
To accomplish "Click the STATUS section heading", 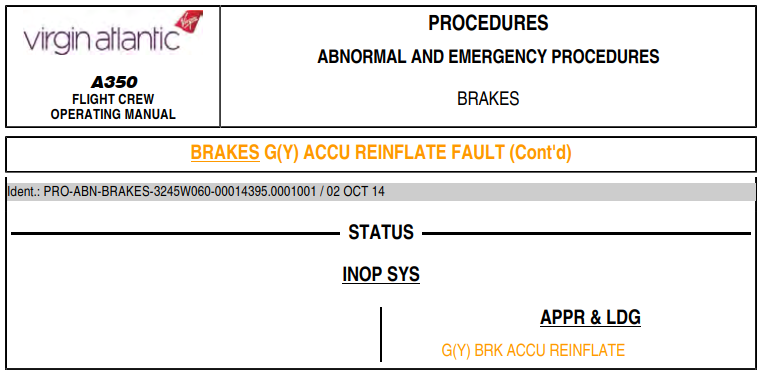I will (x=381, y=232).
